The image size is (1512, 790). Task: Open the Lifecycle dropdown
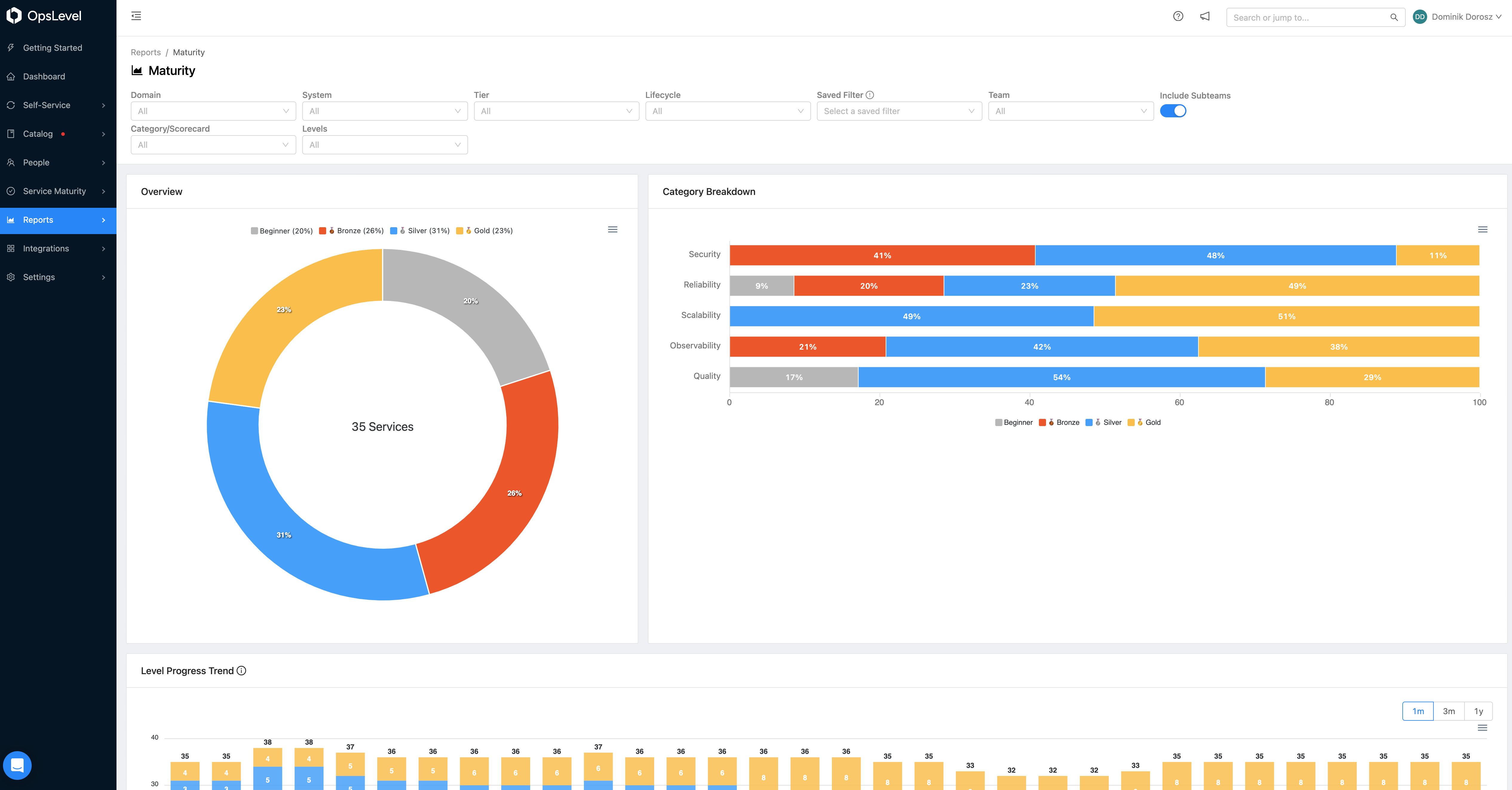pos(727,111)
